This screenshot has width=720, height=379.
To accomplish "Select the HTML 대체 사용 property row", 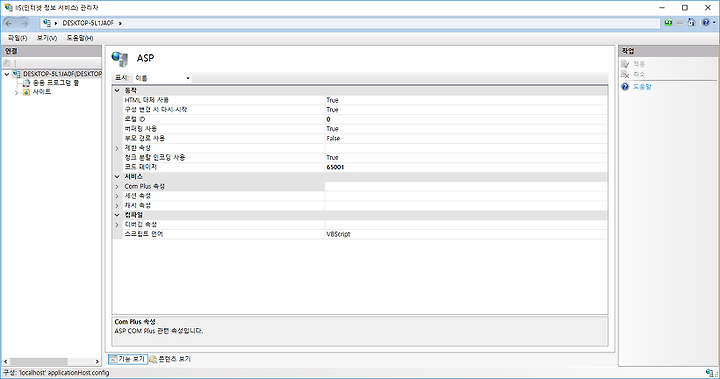I will [365, 100].
